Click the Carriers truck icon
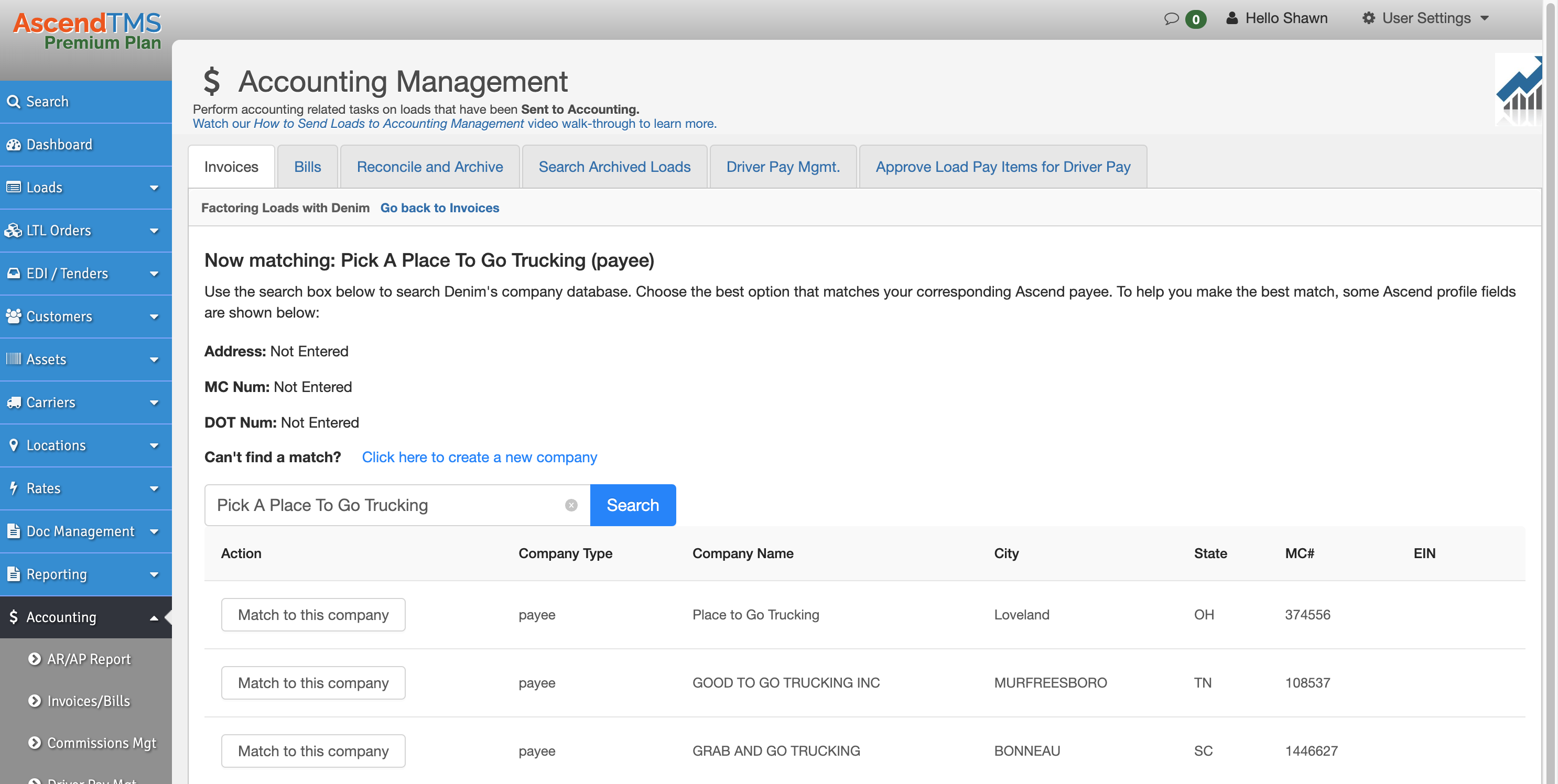 click(13, 402)
